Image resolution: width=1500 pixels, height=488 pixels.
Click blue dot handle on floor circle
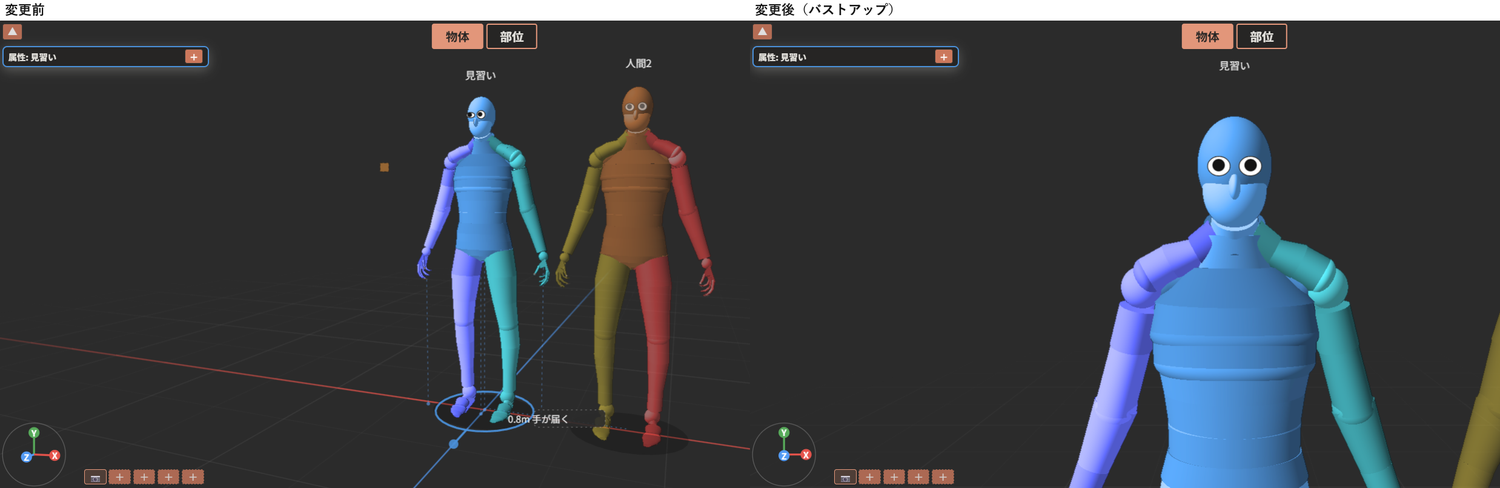pos(454,443)
